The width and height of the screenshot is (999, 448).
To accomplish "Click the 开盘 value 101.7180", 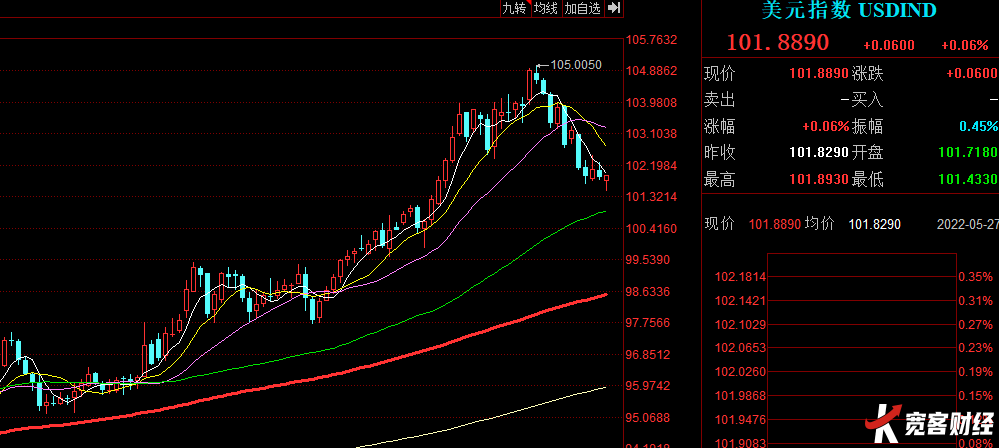I will pos(968,153).
